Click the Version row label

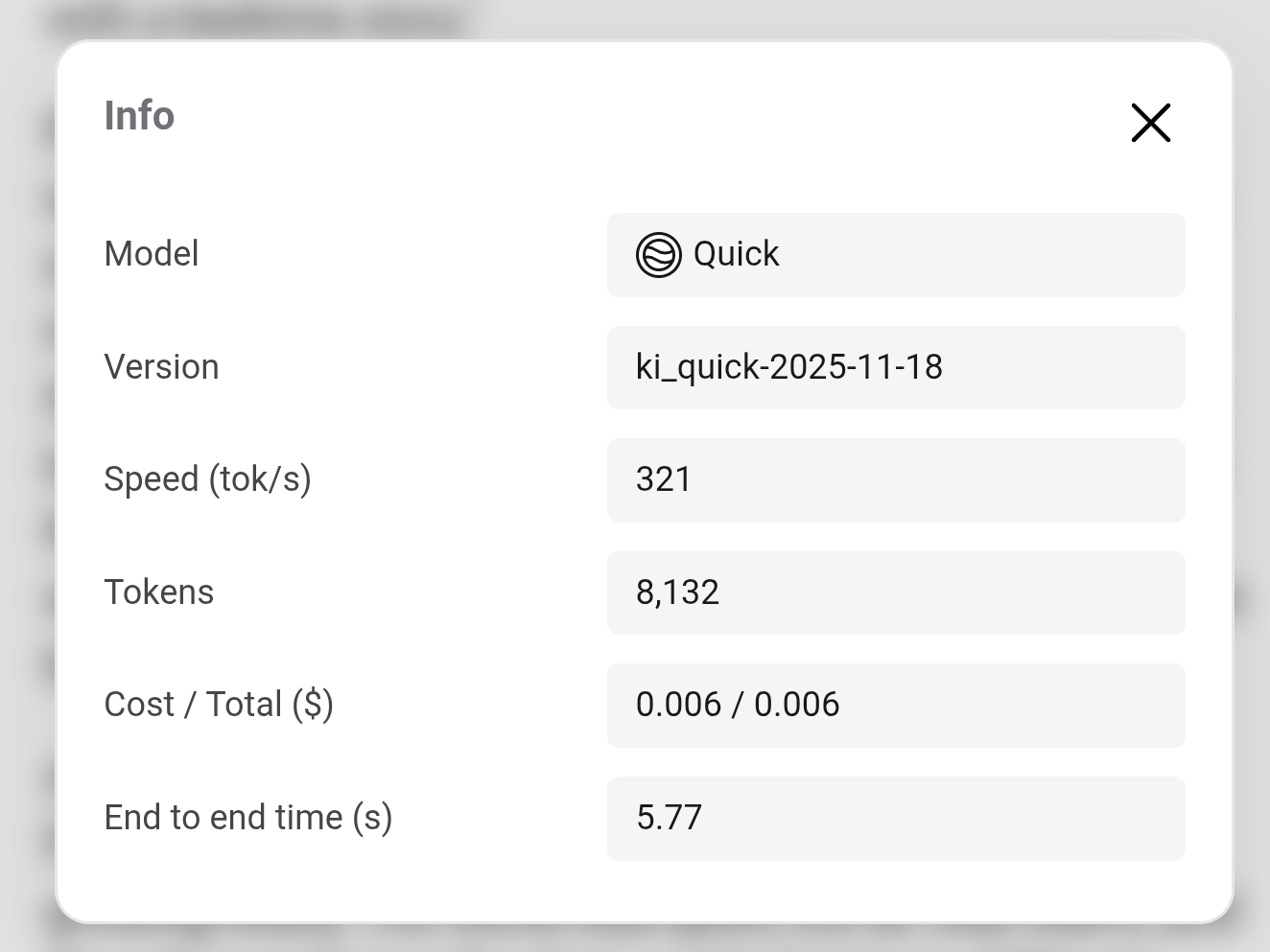click(x=161, y=367)
